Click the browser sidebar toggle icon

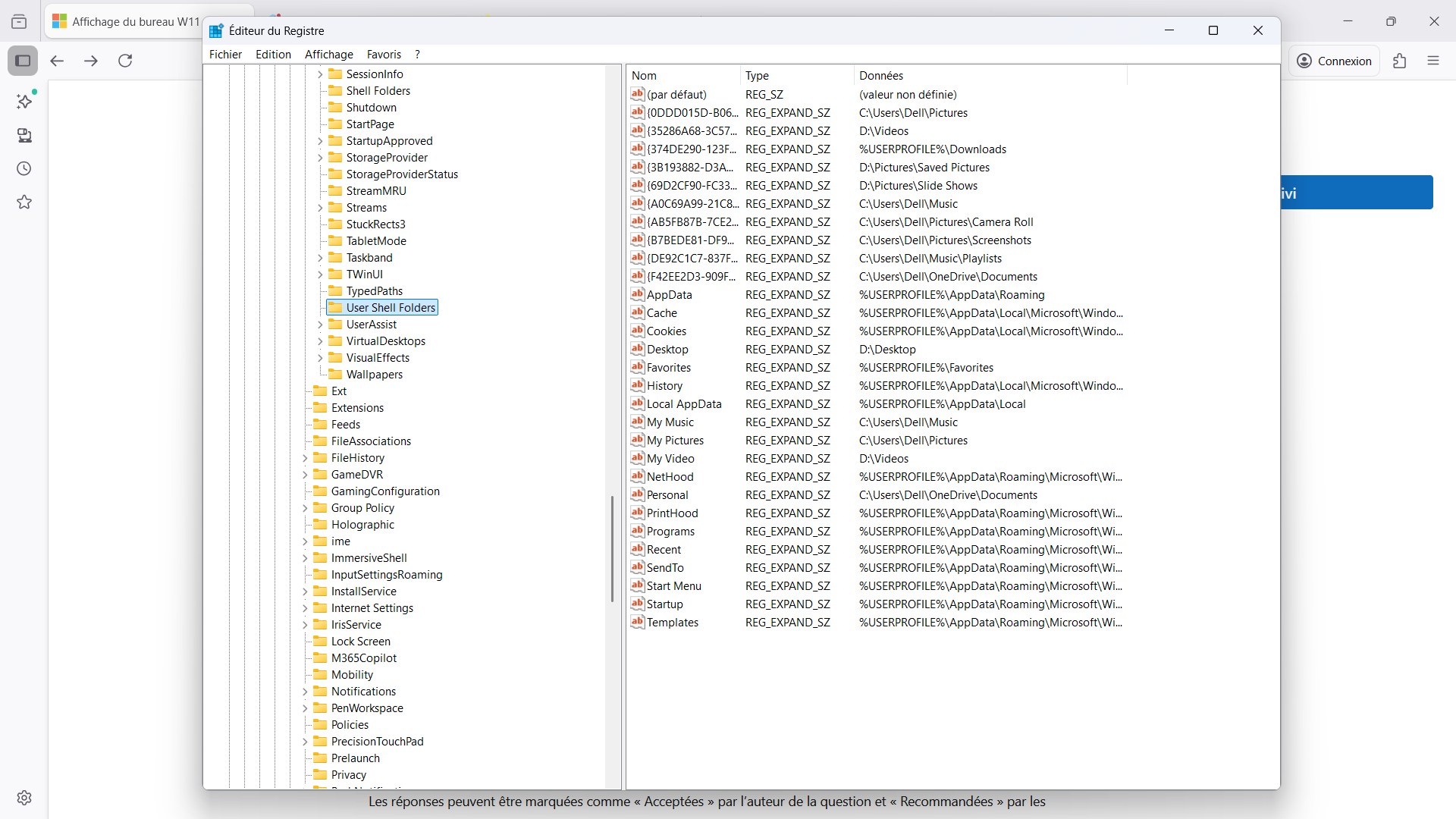pyautogui.click(x=23, y=61)
